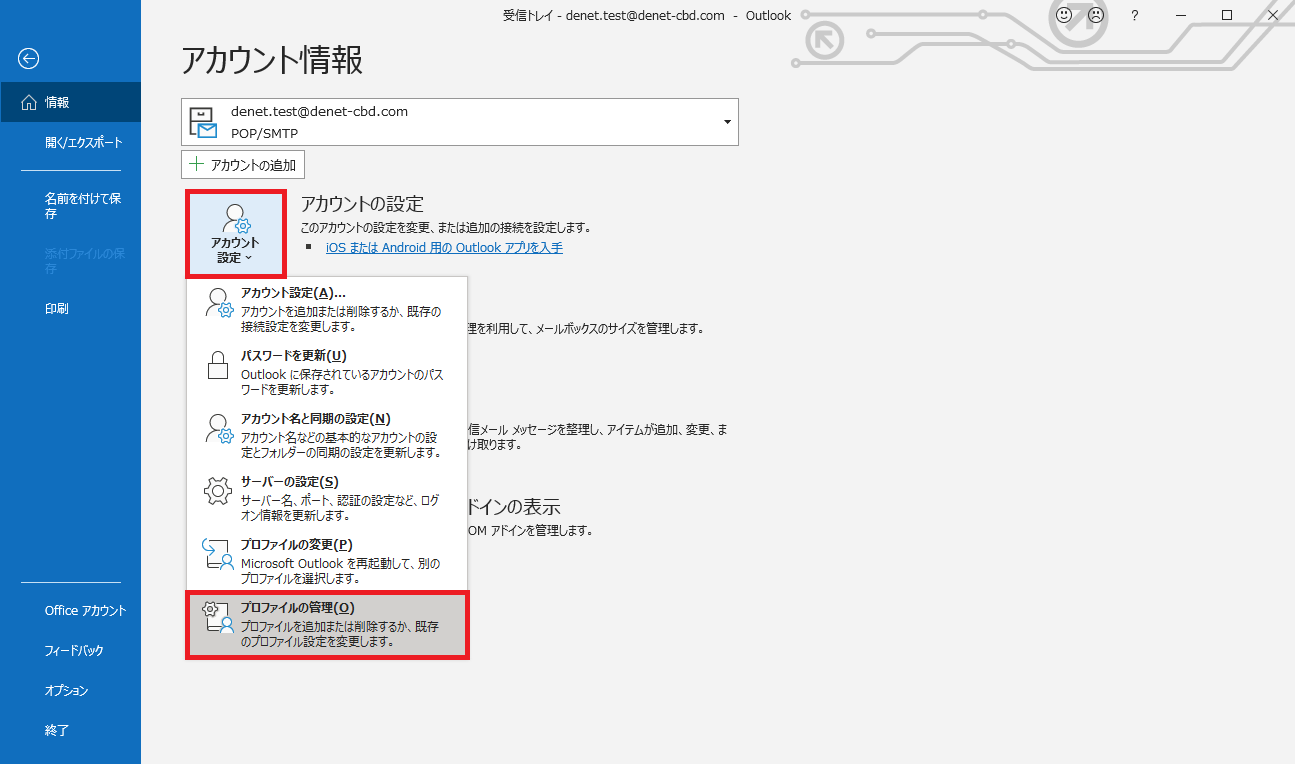The height and width of the screenshot is (764, 1295).
Task: Click the アカウントの追加 button
Action: click(243, 164)
